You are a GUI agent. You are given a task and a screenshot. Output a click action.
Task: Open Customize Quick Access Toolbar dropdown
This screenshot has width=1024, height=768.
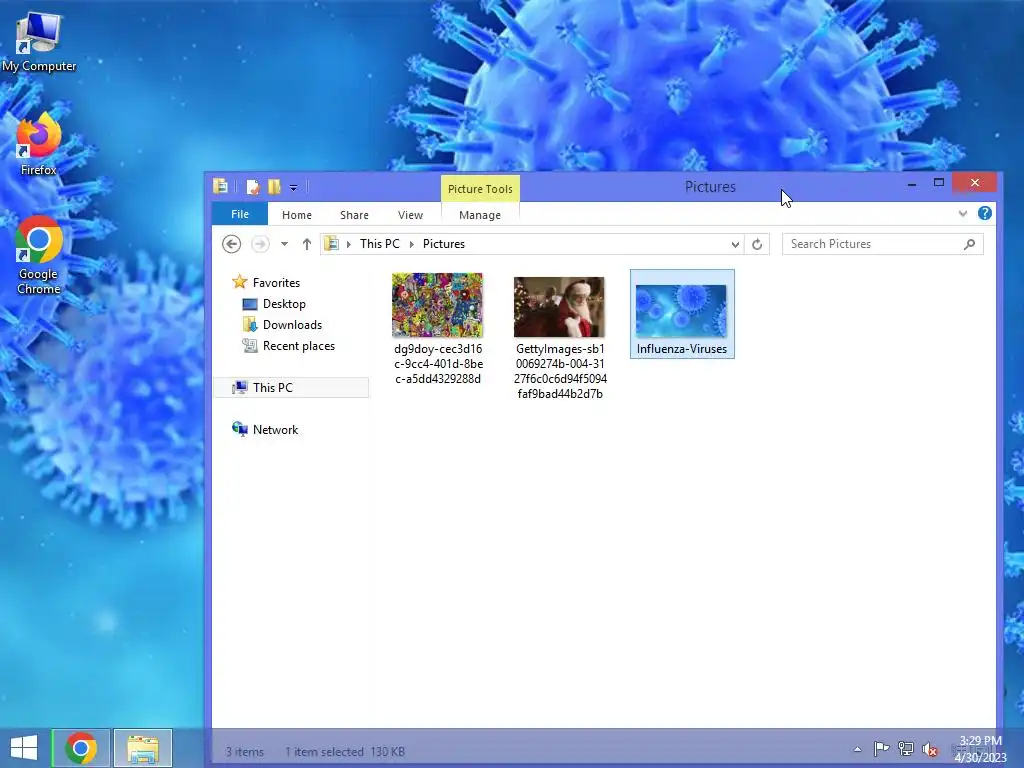tap(293, 188)
